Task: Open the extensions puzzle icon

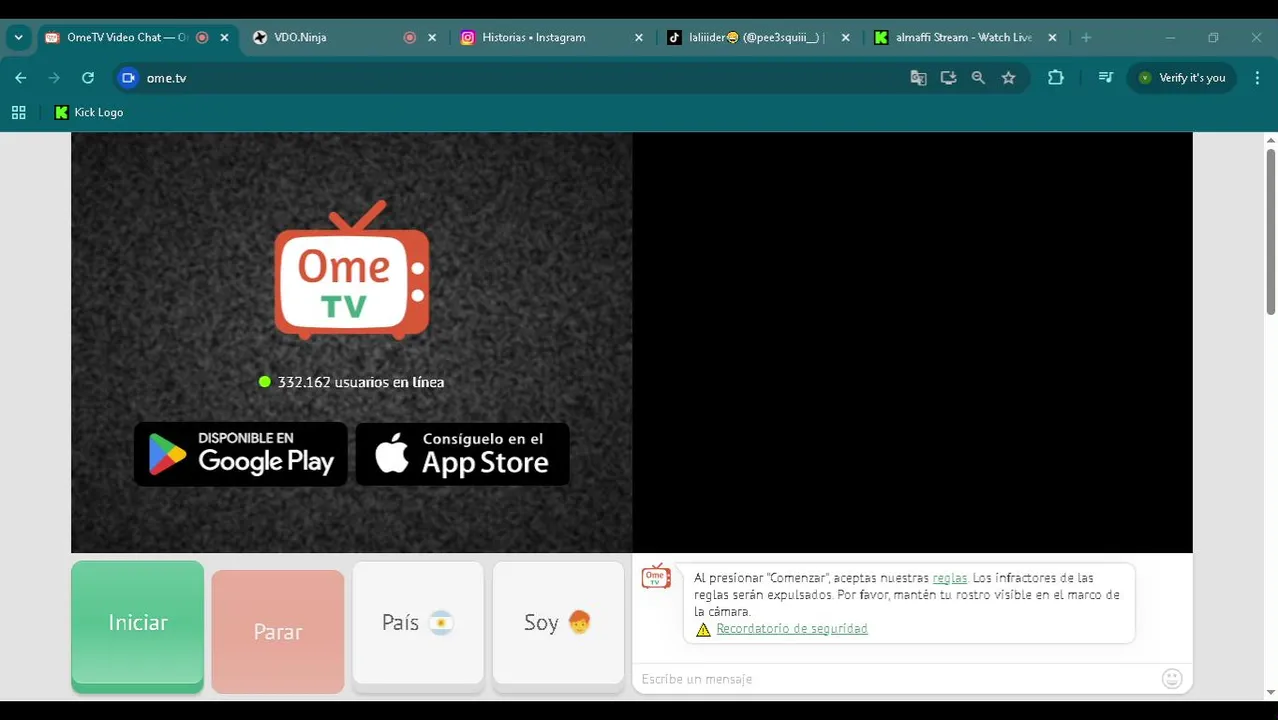Action: click(x=1056, y=78)
